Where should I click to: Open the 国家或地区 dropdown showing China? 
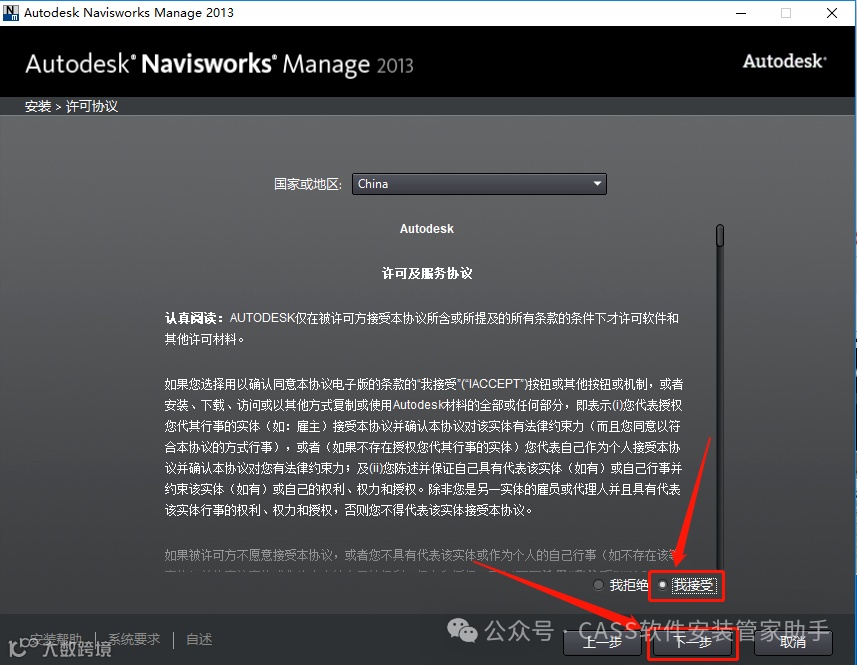coord(479,184)
